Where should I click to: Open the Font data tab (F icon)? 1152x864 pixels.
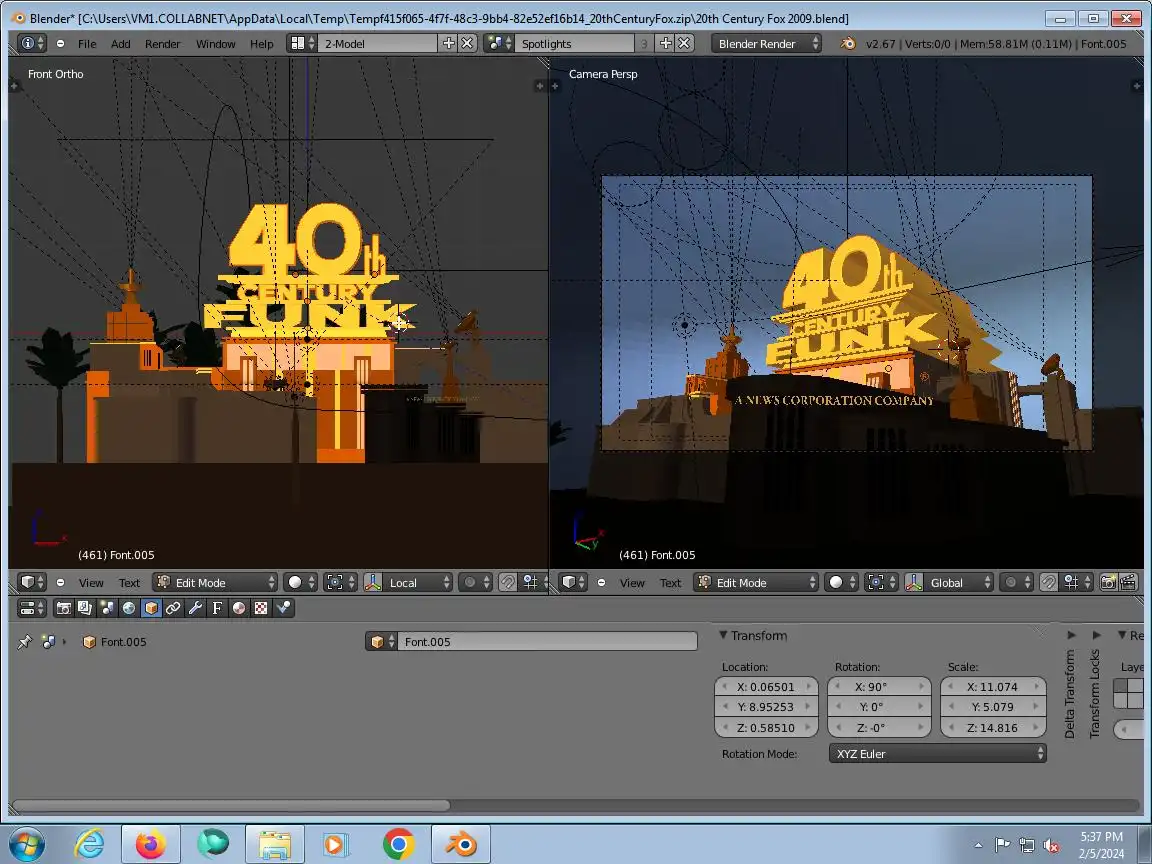tap(217, 608)
